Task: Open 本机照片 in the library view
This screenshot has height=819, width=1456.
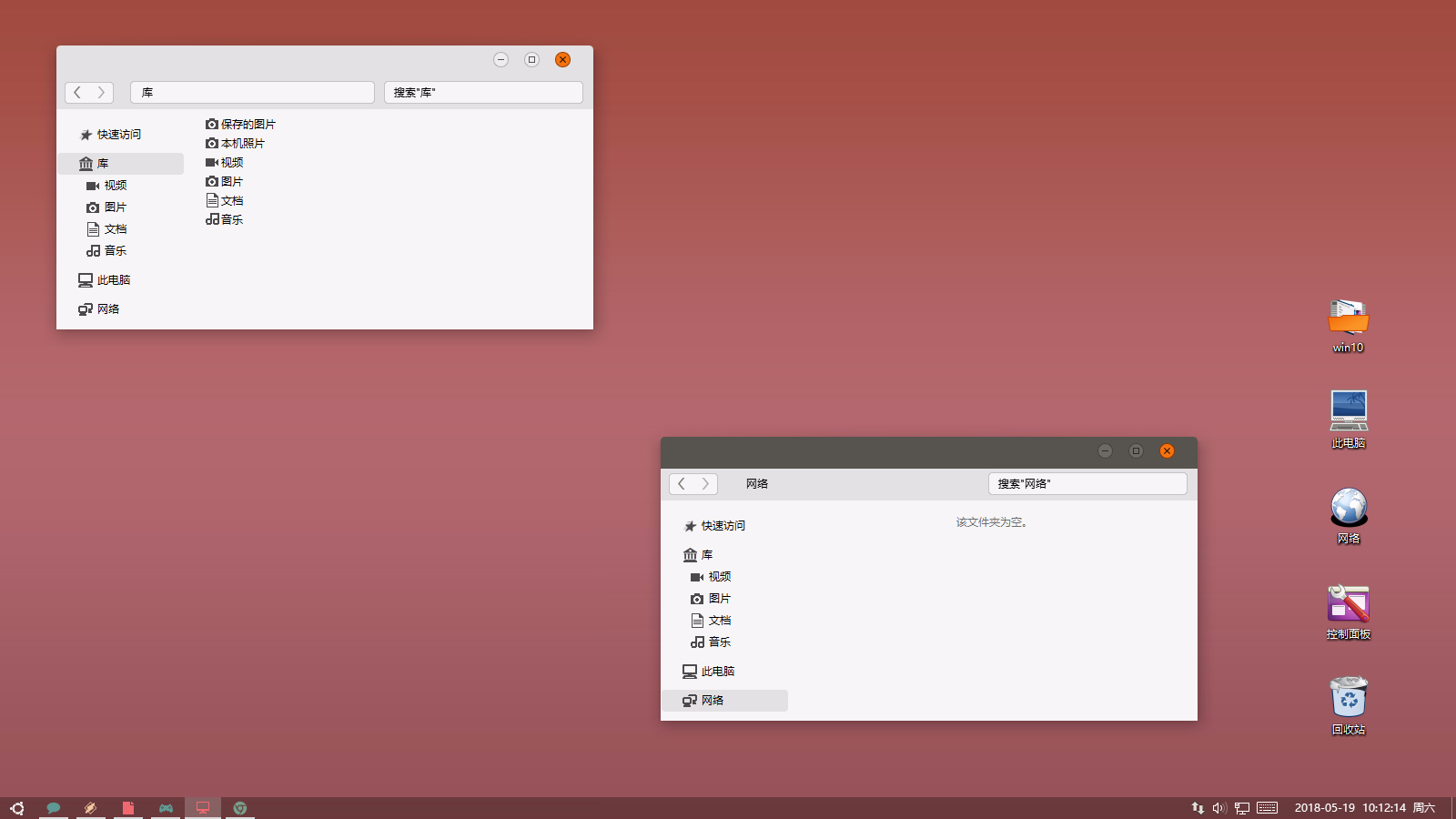Action: coord(242,143)
